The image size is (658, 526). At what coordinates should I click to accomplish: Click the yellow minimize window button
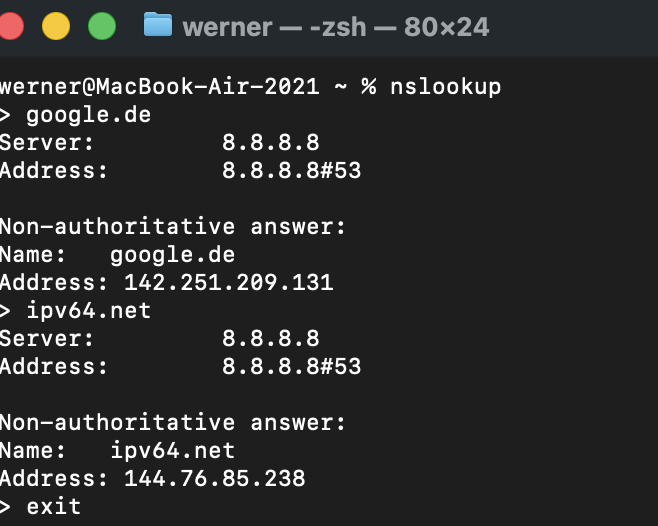[55, 26]
